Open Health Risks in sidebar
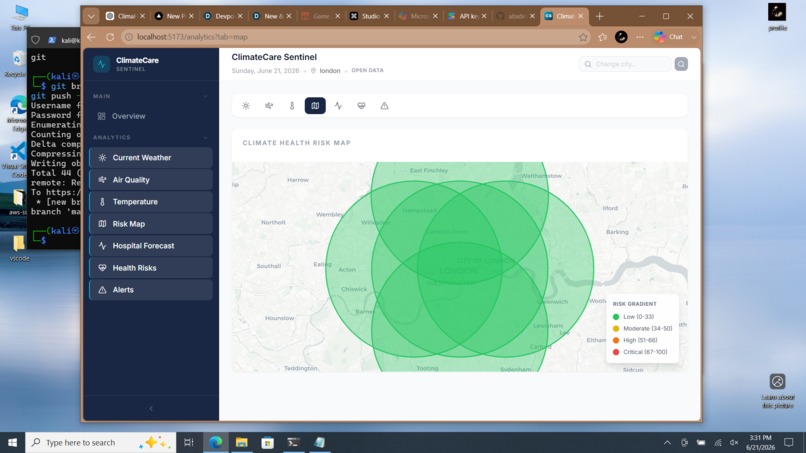This screenshot has height=453, width=806. (x=151, y=268)
